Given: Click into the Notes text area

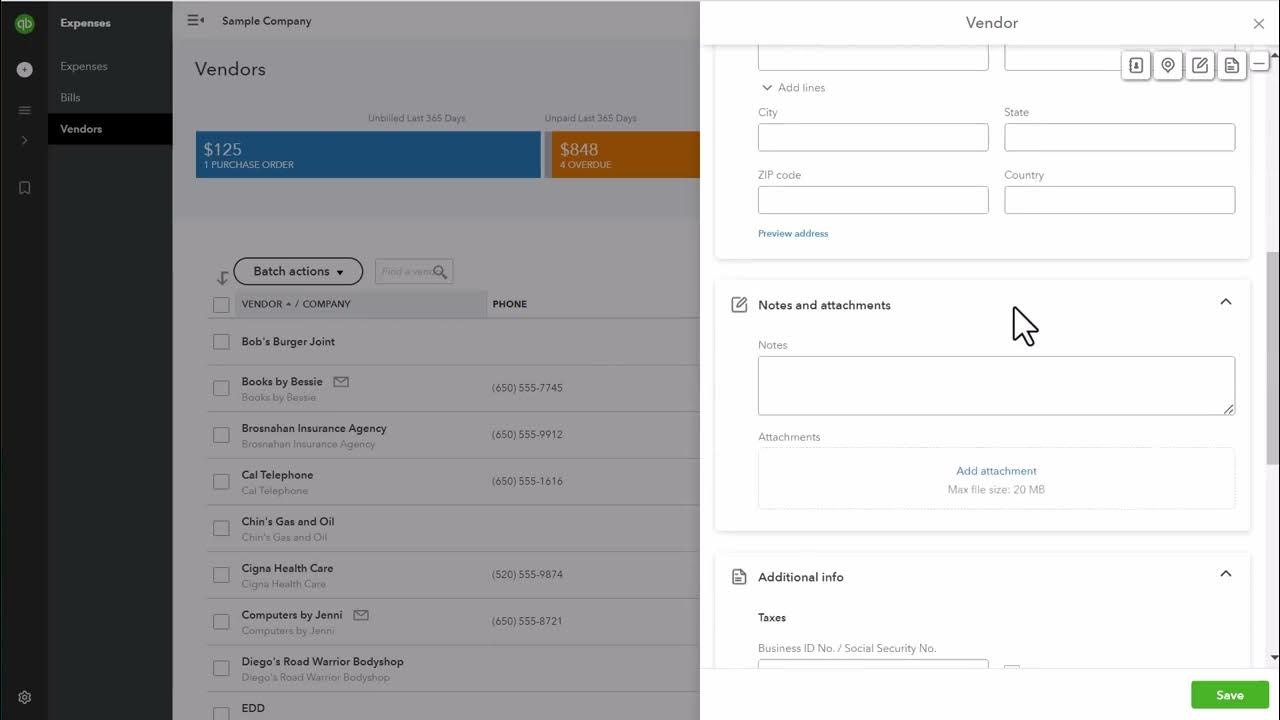Looking at the screenshot, I should (x=996, y=385).
